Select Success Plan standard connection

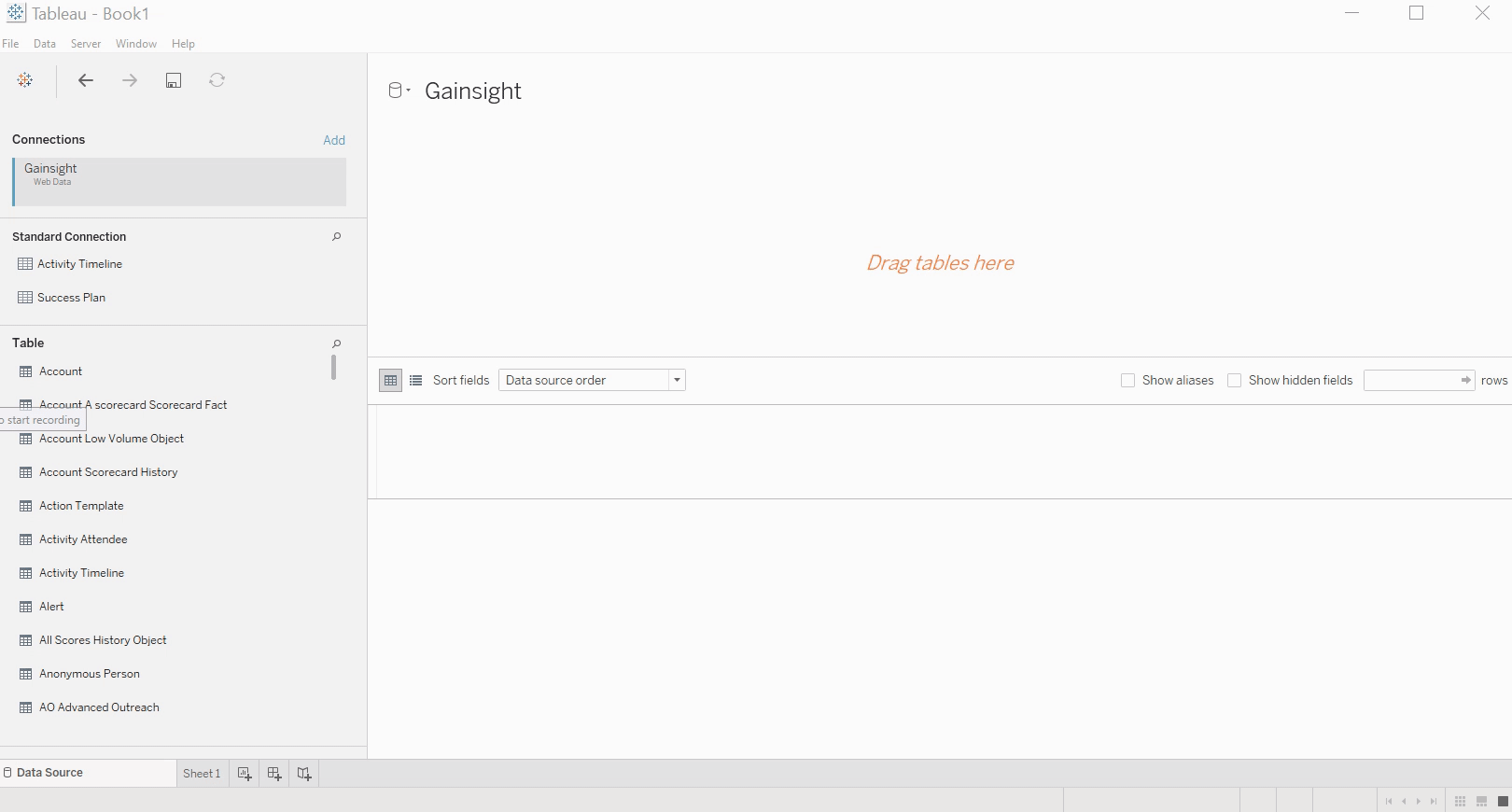[x=71, y=298]
